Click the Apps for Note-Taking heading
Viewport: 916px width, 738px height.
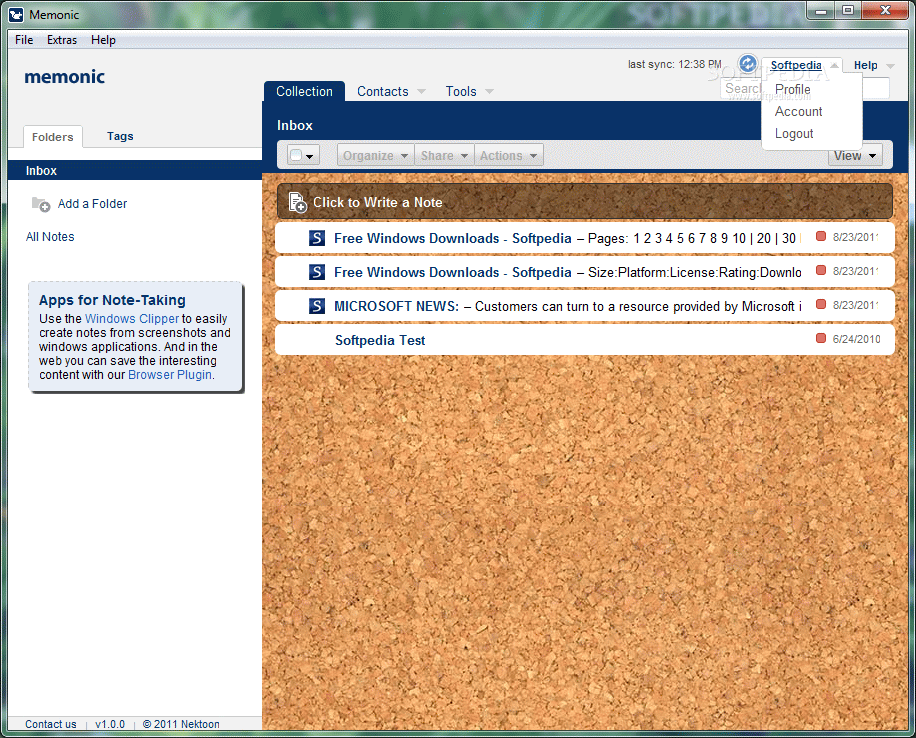(112, 300)
